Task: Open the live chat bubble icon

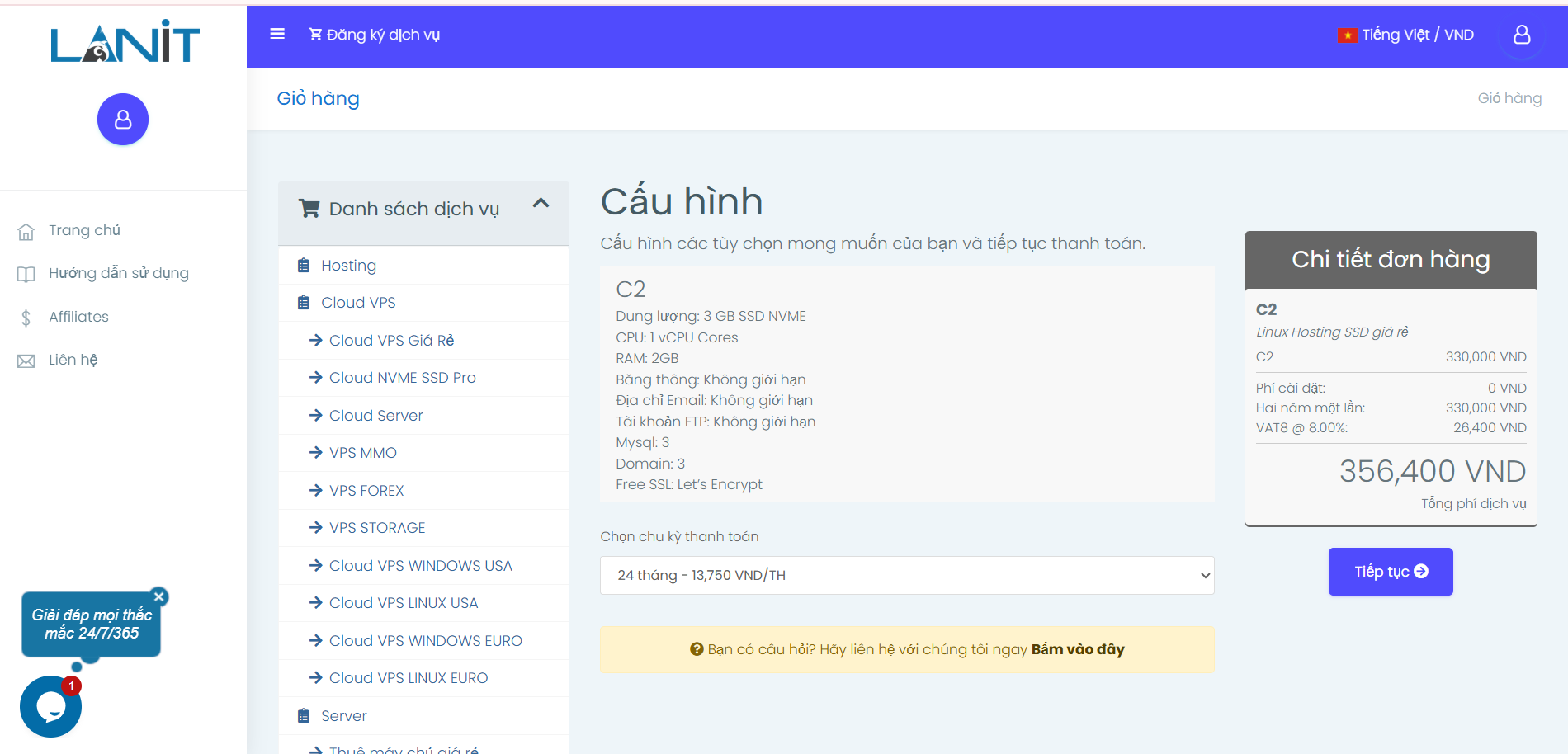Action: tap(50, 706)
